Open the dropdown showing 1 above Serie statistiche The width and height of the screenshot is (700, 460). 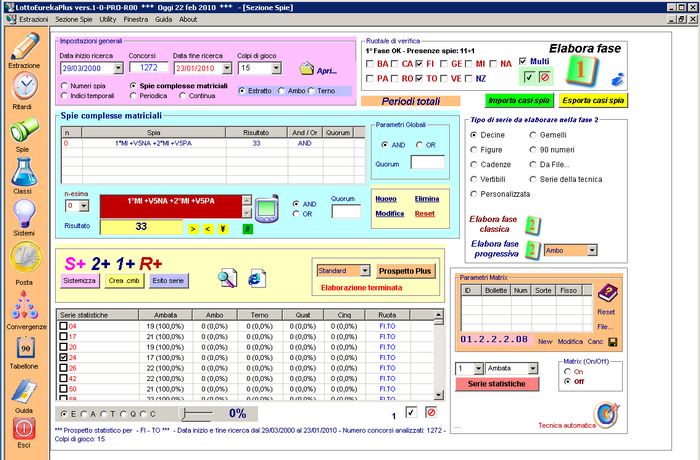click(x=478, y=368)
